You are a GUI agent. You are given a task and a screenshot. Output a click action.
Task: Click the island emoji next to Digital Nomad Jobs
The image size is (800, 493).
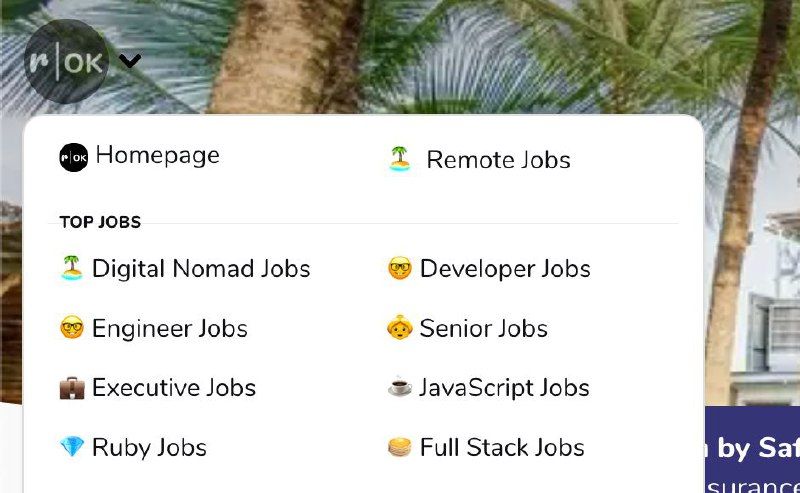click(71, 268)
